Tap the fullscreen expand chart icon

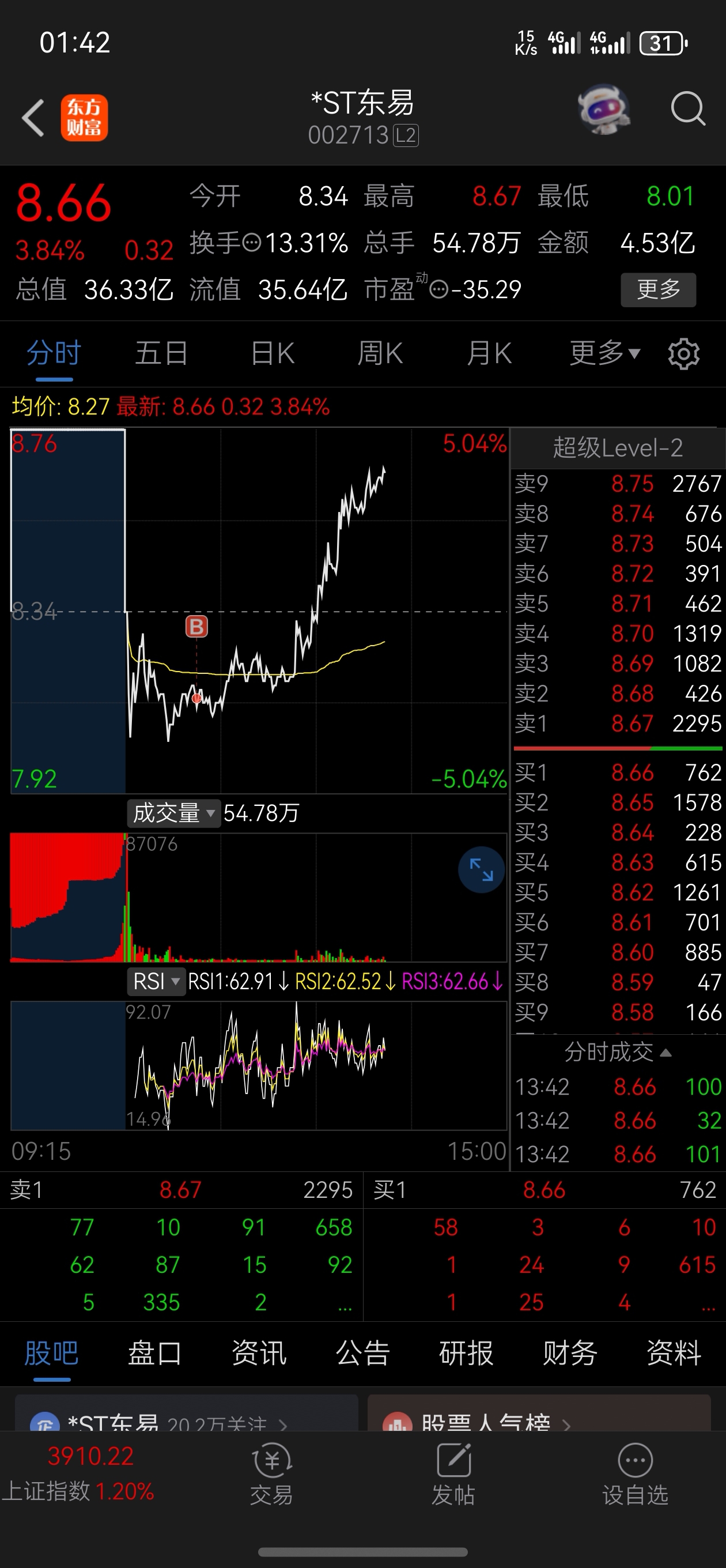481,869
